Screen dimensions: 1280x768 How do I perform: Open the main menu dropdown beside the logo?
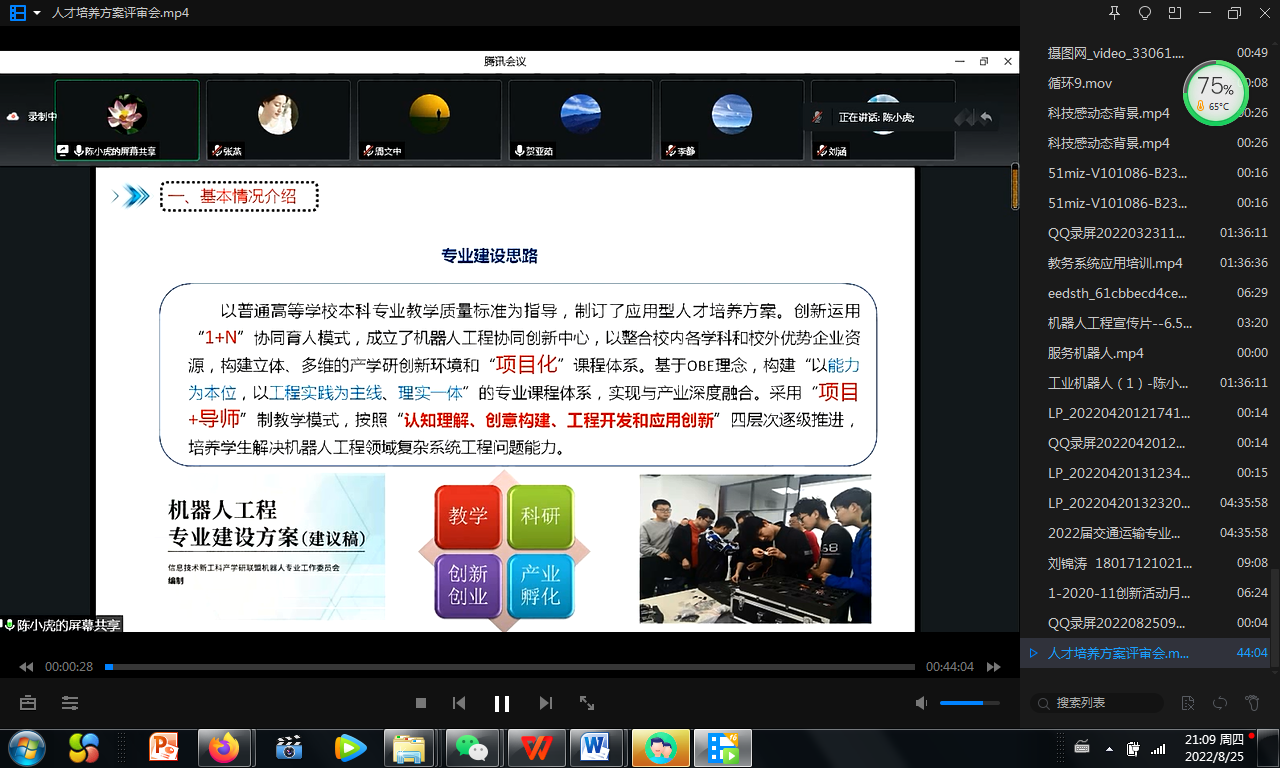(x=37, y=13)
